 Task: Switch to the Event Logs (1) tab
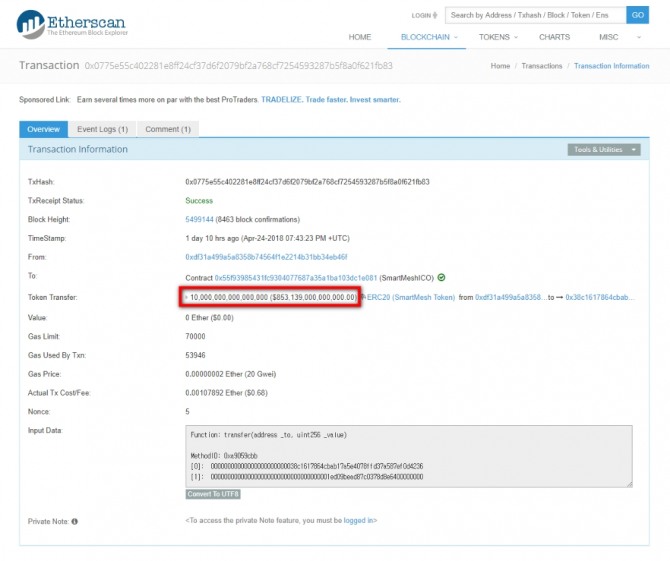(102, 129)
